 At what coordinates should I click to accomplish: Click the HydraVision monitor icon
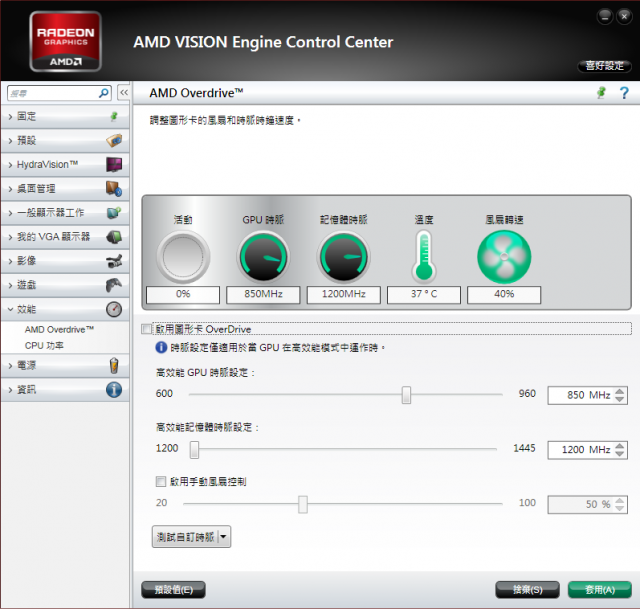coord(114,164)
